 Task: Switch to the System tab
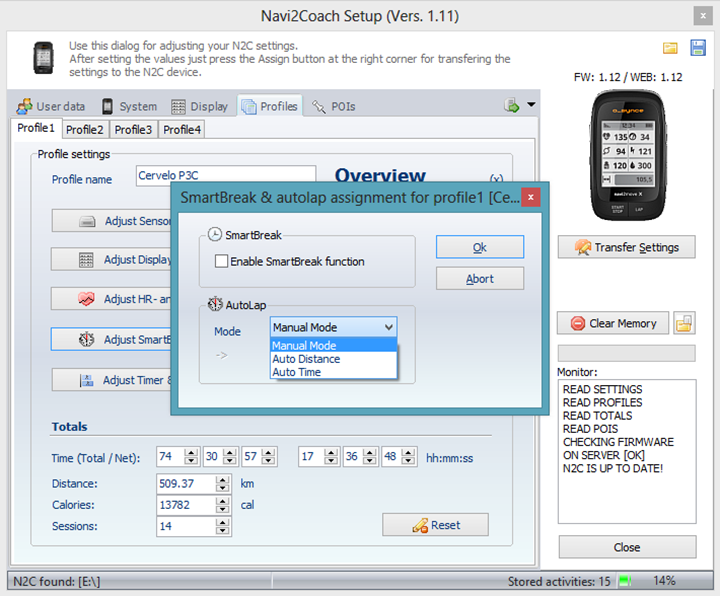pyautogui.click(x=129, y=107)
